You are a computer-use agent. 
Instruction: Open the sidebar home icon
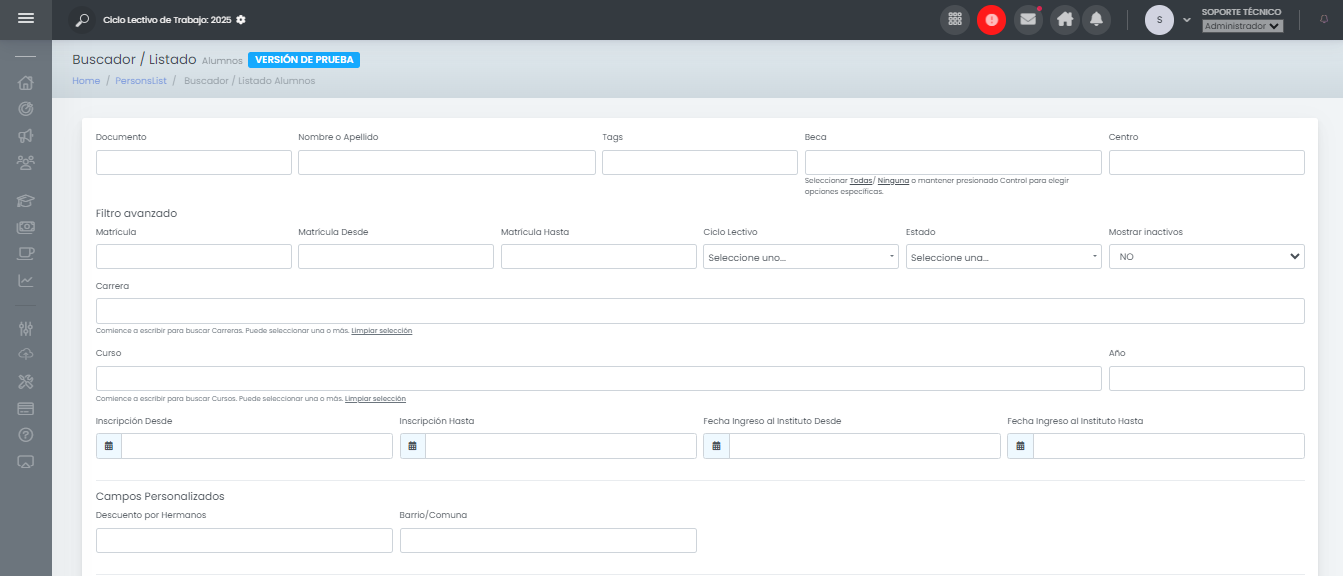point(26,83)
